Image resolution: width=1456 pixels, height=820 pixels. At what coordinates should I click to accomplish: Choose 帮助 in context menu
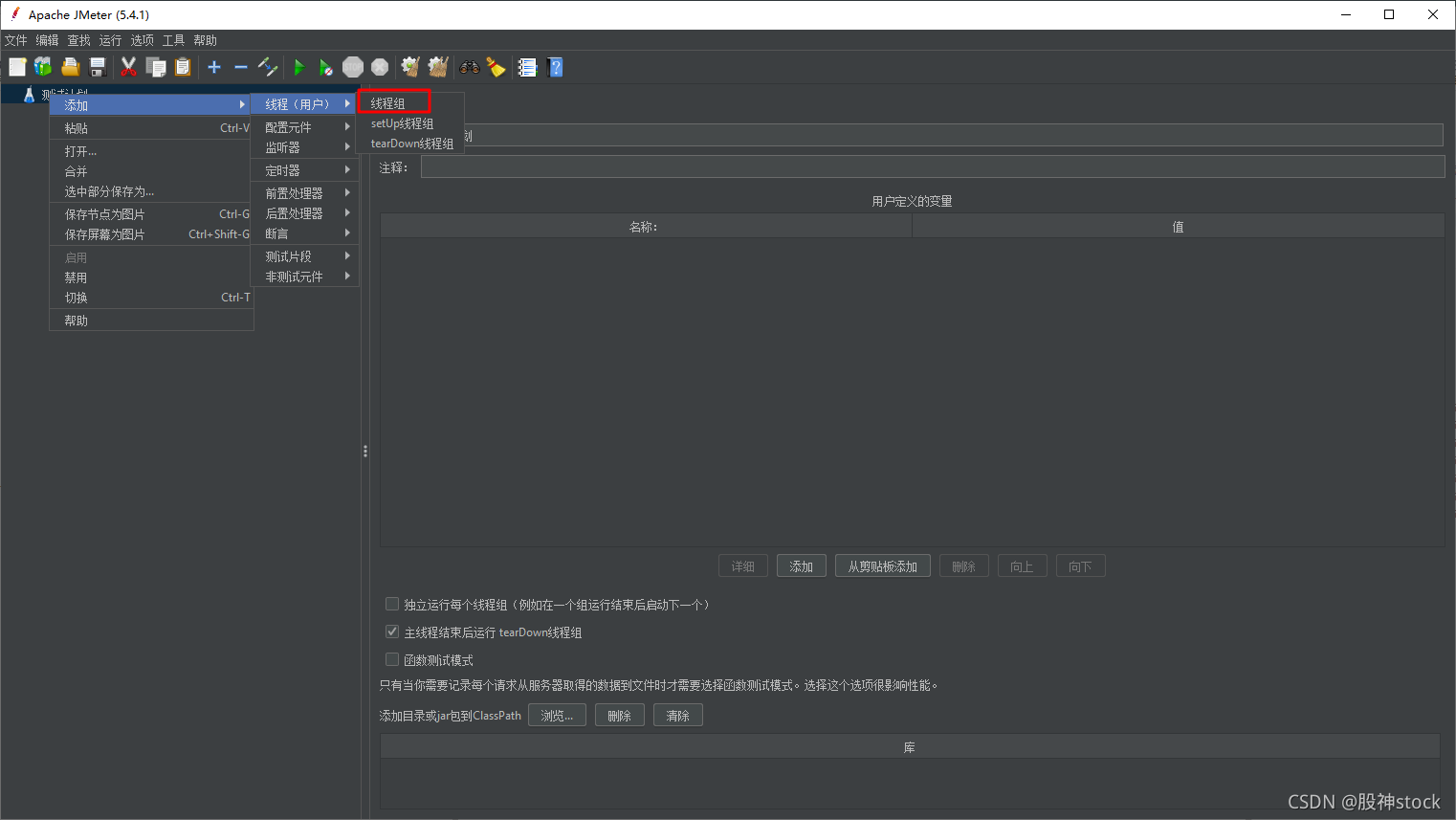[x=151, y=321]
